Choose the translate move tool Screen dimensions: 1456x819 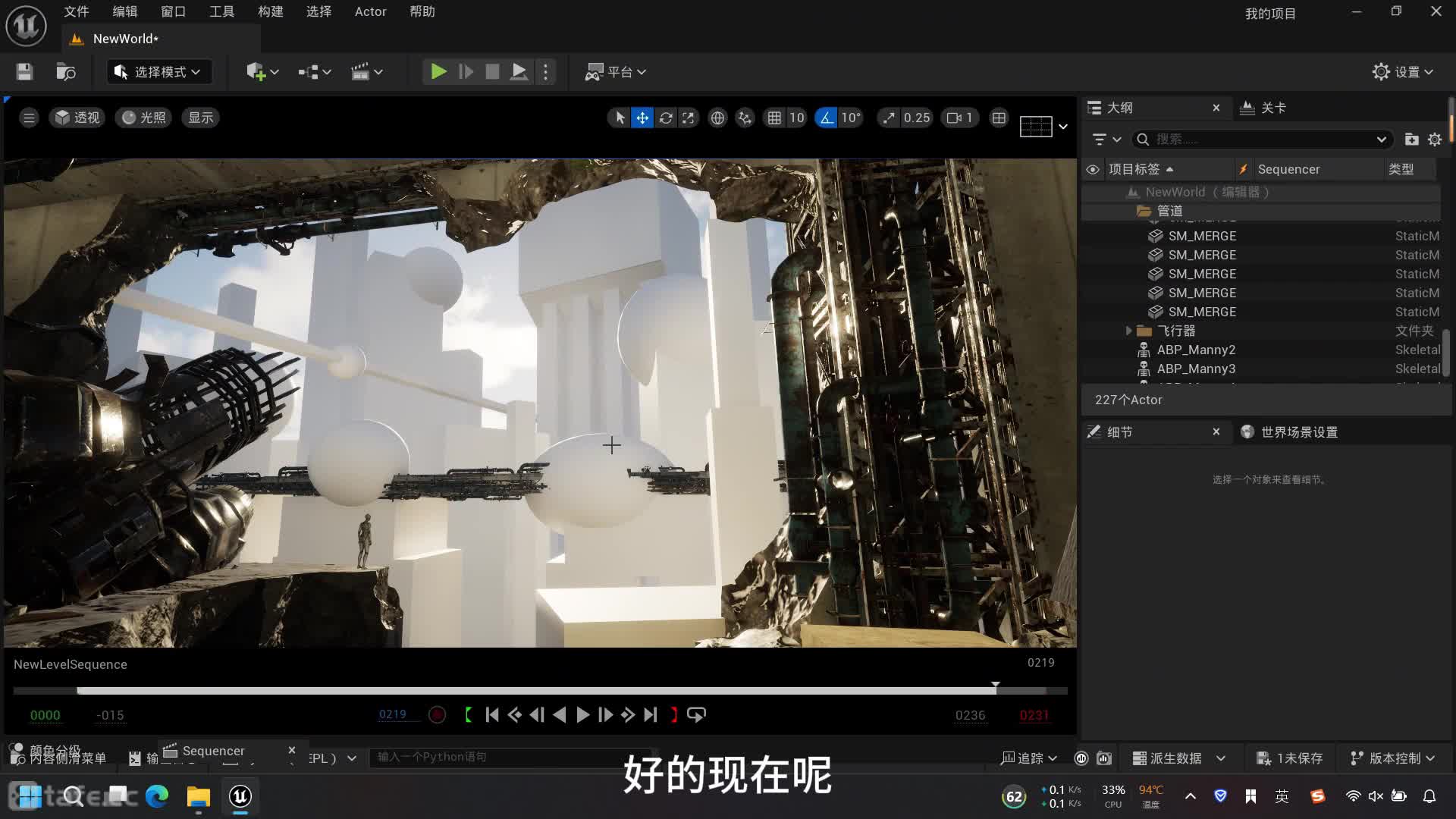(x=642, y=118)
